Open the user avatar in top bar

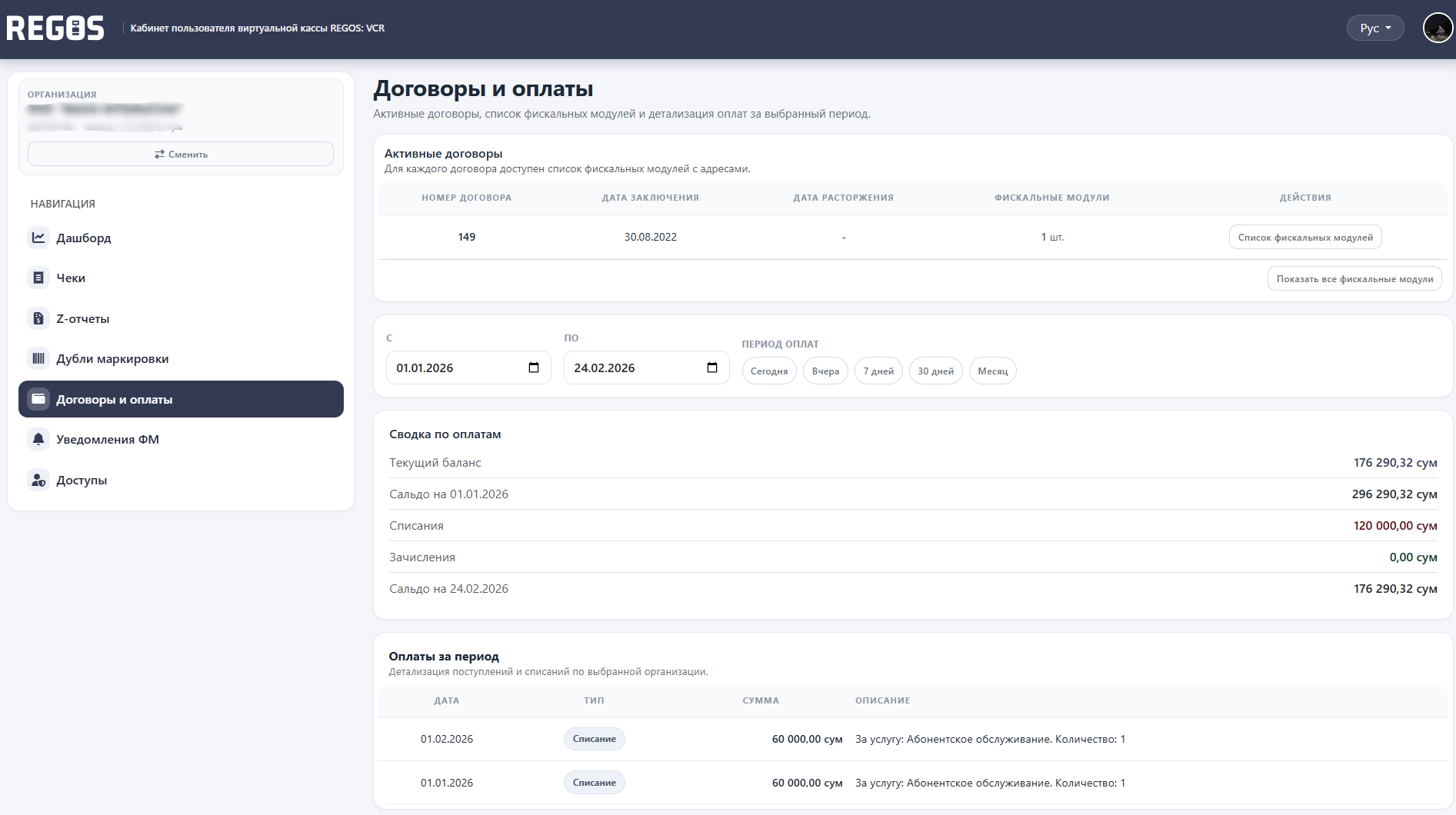[x=1437, y=28]
